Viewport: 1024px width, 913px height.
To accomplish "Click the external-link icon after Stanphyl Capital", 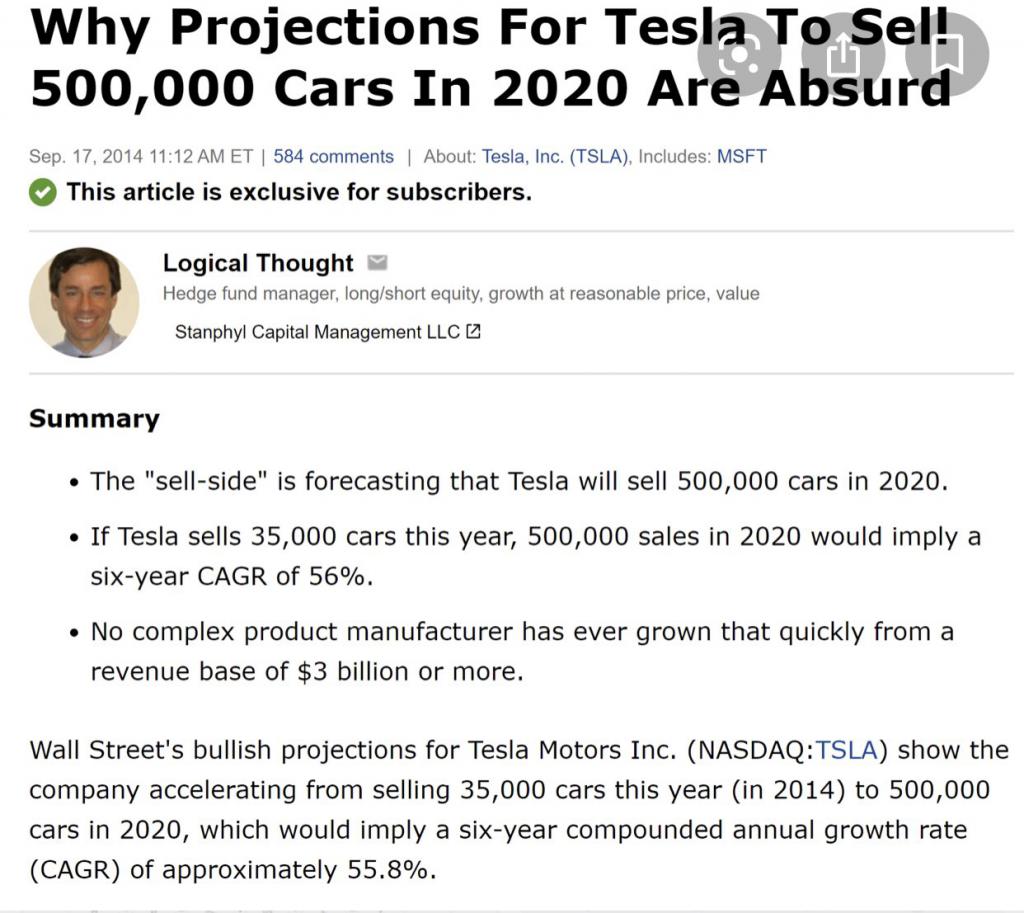I will (474, 332).
